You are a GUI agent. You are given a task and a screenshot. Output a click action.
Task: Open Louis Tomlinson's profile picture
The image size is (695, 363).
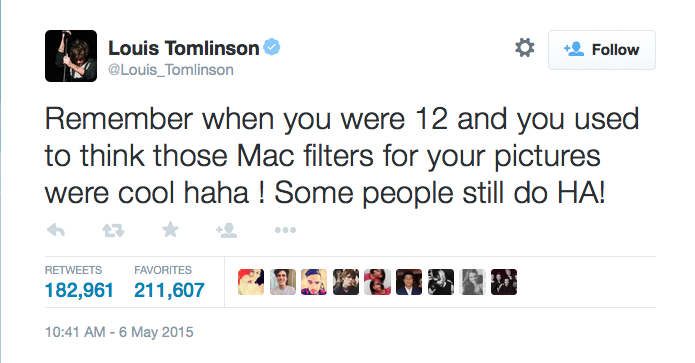click(x=71, y=56)
